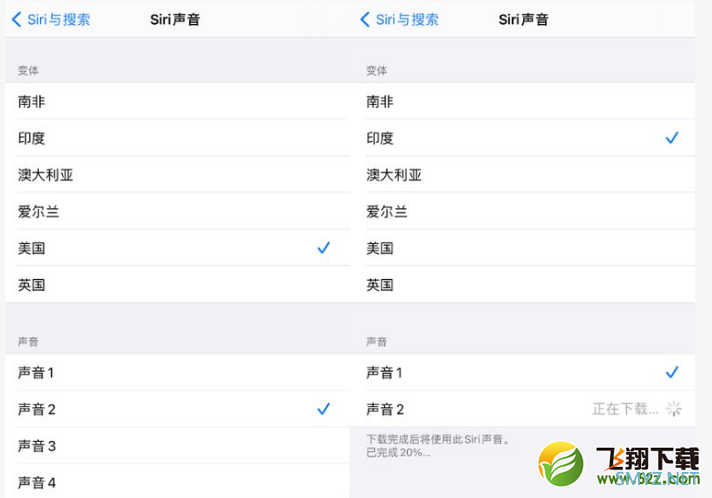This screenshot has width=712, height=498.
Task: Click the 下载完成后将使用此 Siri 声音 note
Action: pos(439,439)
